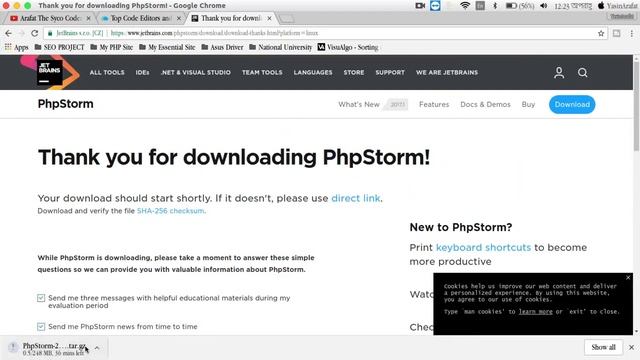Viewport: 640px width, 360px height.
Task: Open the IDEs menu
Action: tap(142, 72)
